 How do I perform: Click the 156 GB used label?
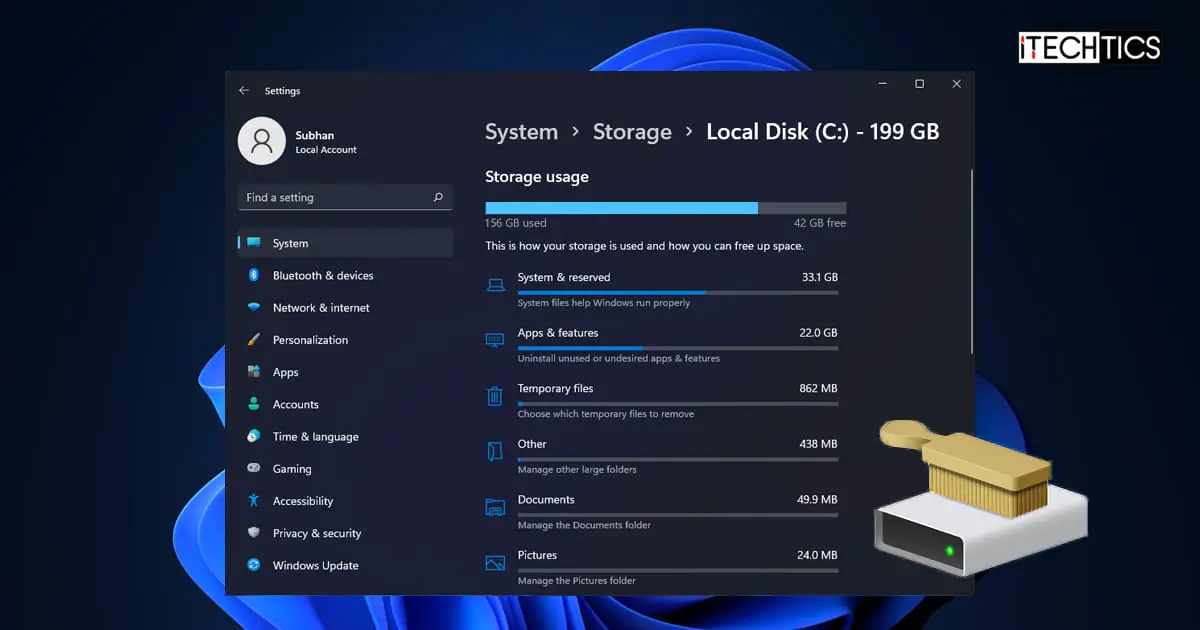click(516, 223)
